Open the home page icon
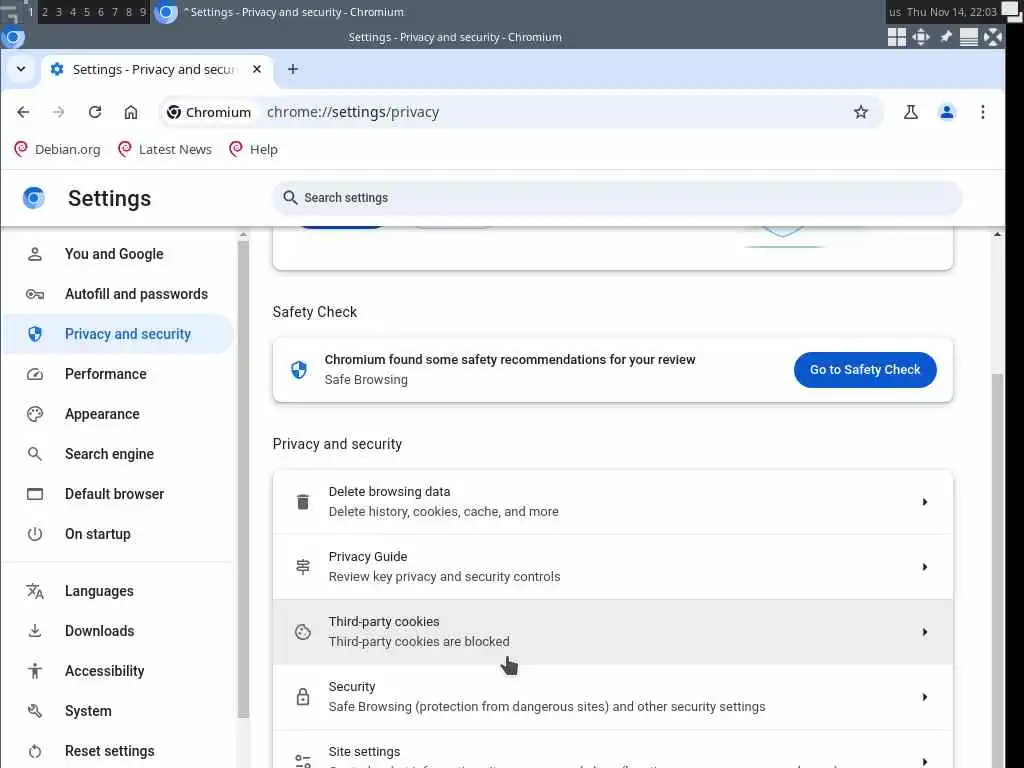1024x768 pixels. click(x=131, y=112)
